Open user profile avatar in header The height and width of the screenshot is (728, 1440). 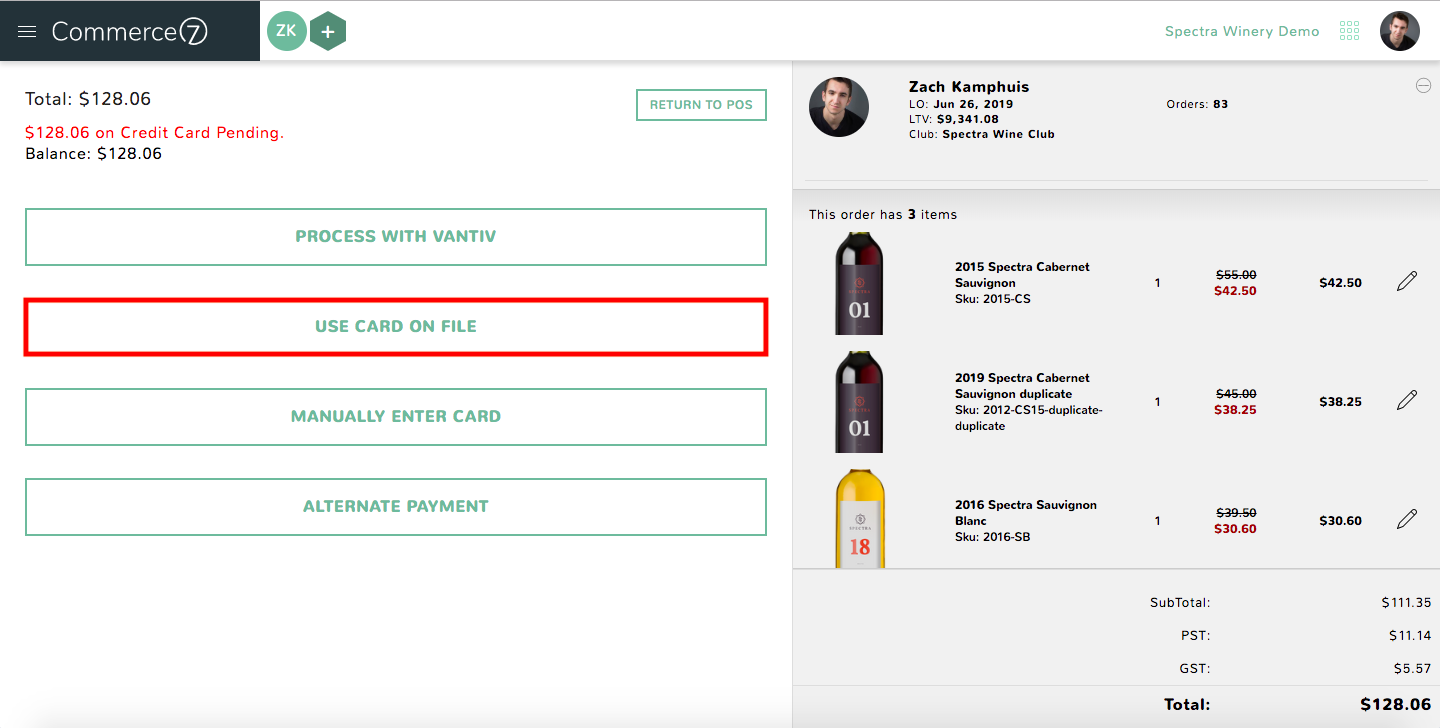(1399, 31)
